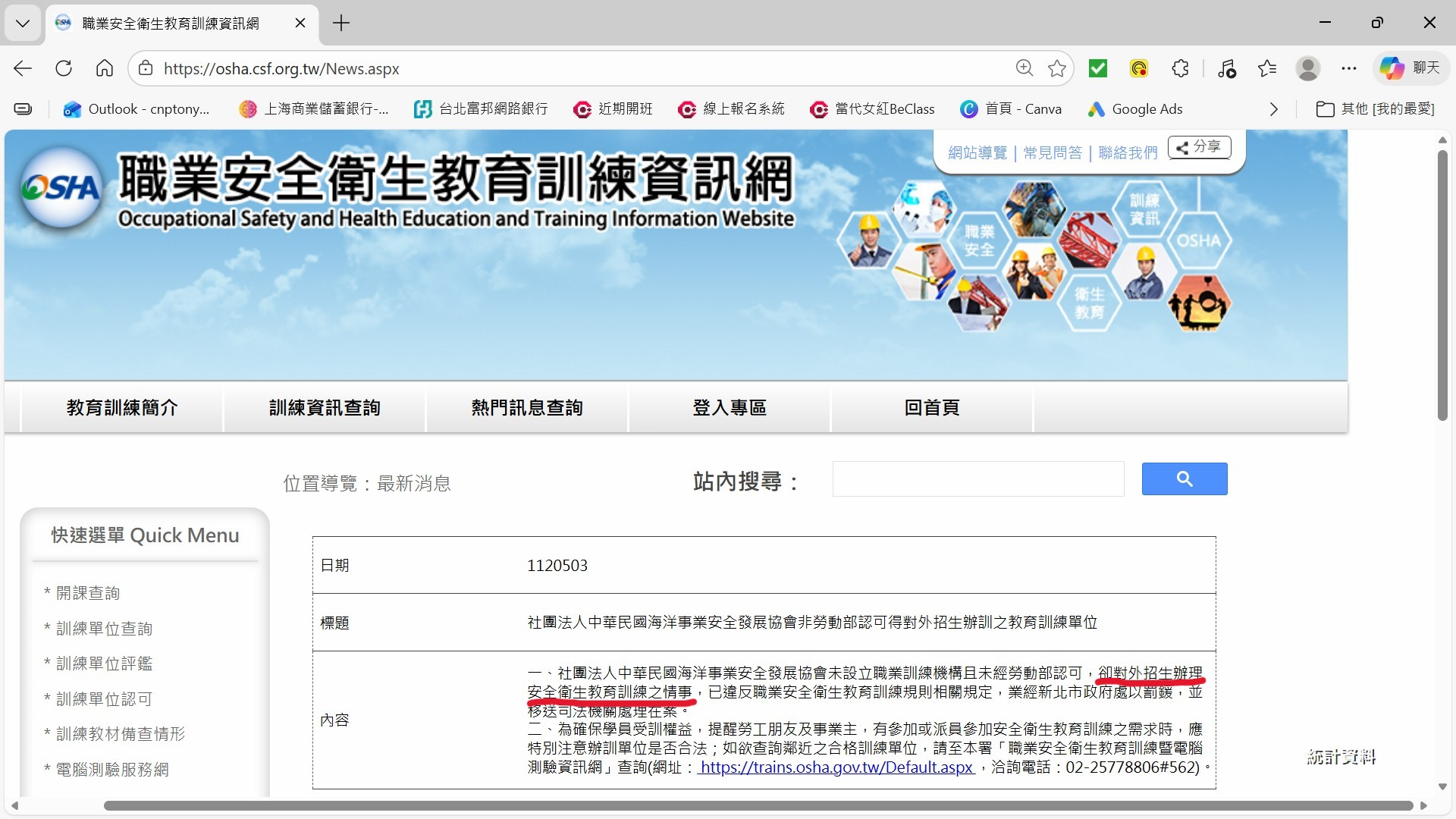Add page to favorites star icon
The height and width of the screenshot is (819, 1456).
click(x=1056, y=68)
